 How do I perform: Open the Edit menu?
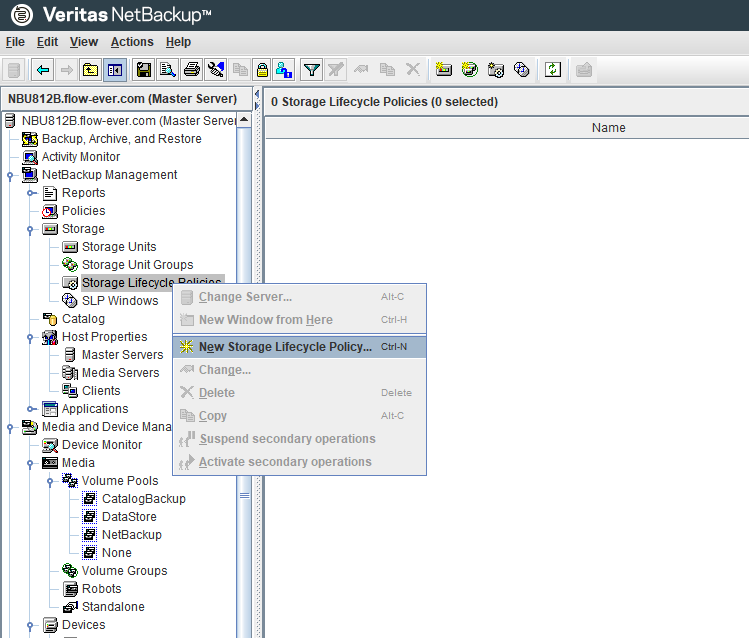[x=47, y=42]
